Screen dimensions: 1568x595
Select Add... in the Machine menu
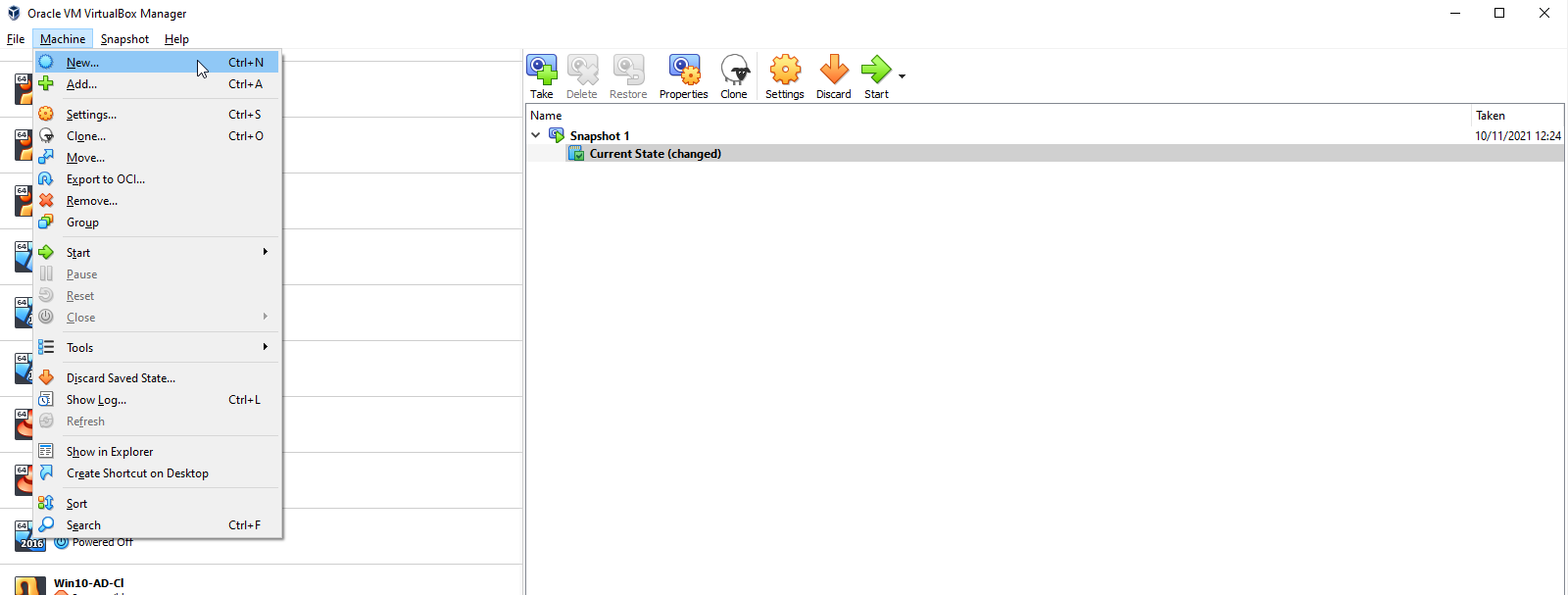pyautogui.click(x=81, y=84)
